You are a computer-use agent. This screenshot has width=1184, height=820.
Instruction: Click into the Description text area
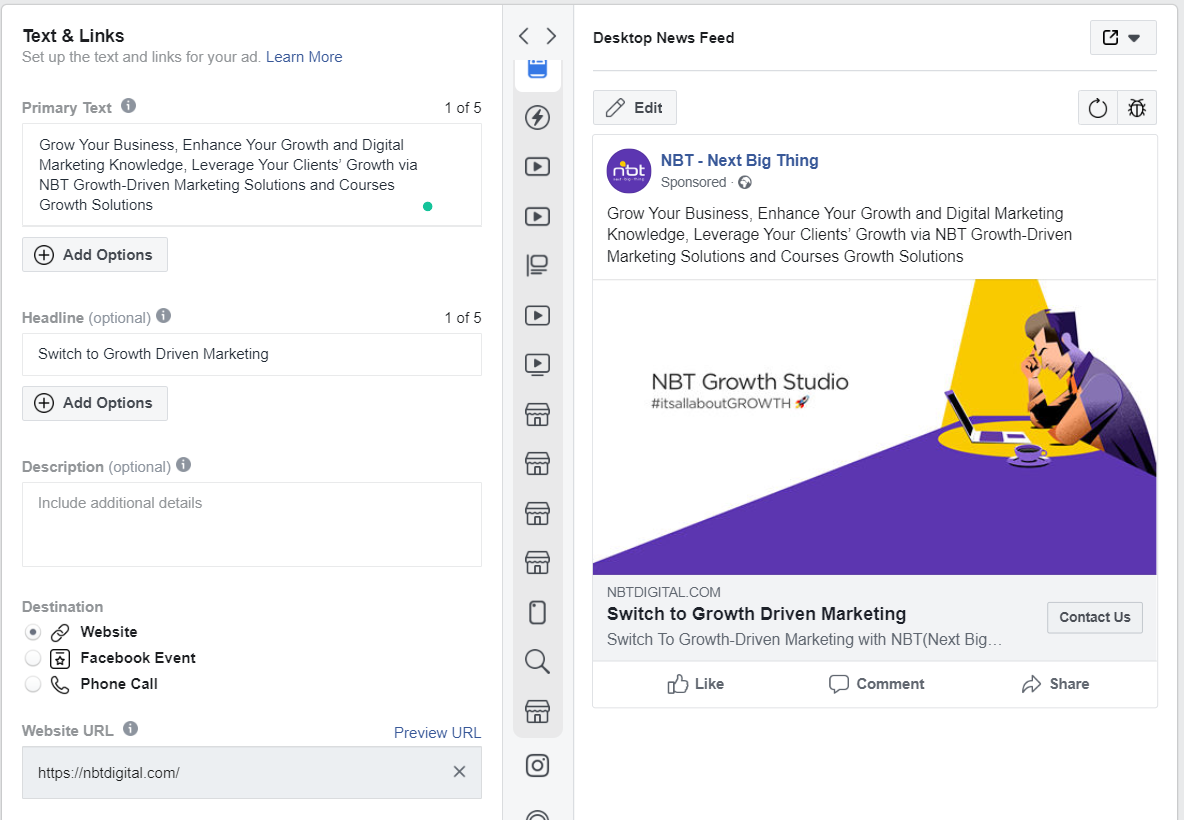click(252, 525)
